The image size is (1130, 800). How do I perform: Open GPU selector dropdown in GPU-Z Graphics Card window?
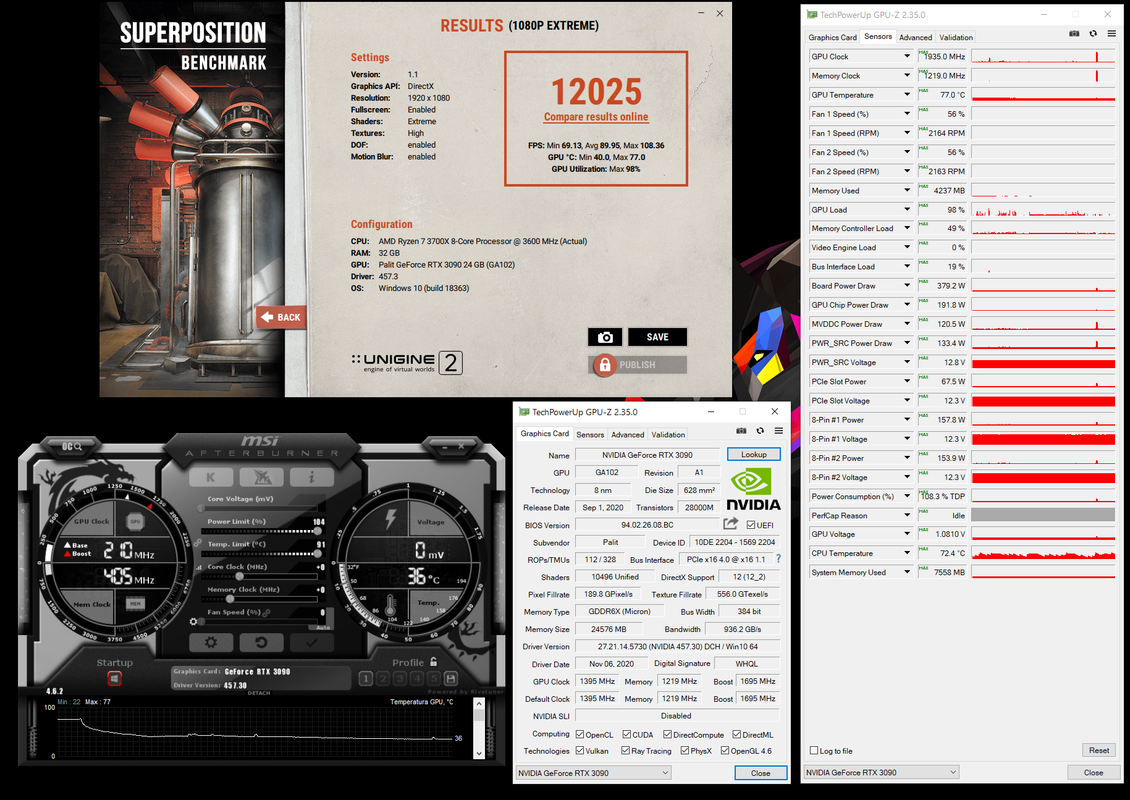[594, 773]
